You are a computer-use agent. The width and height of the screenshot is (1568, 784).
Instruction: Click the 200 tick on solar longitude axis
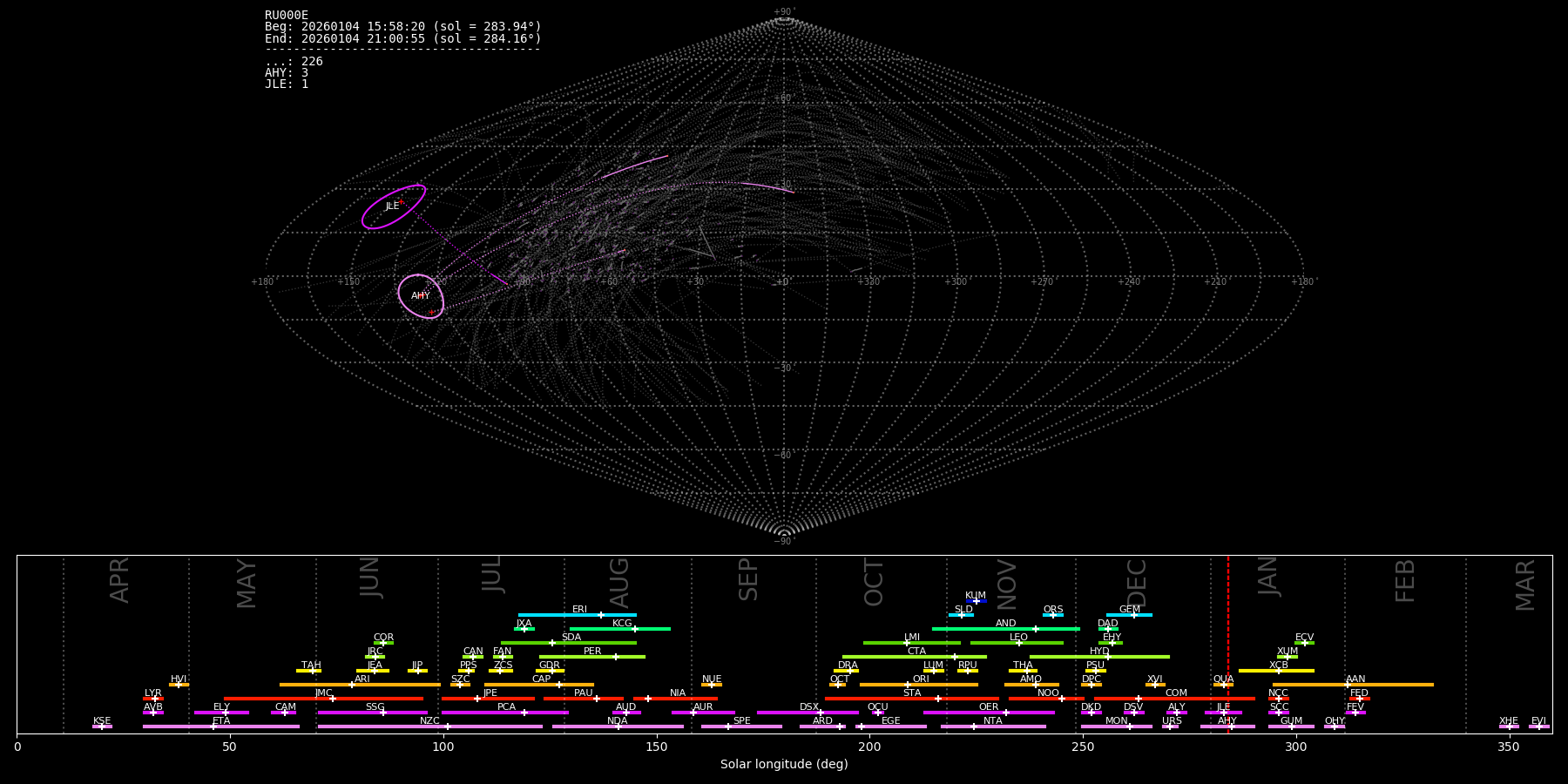(x=869, y=747)
